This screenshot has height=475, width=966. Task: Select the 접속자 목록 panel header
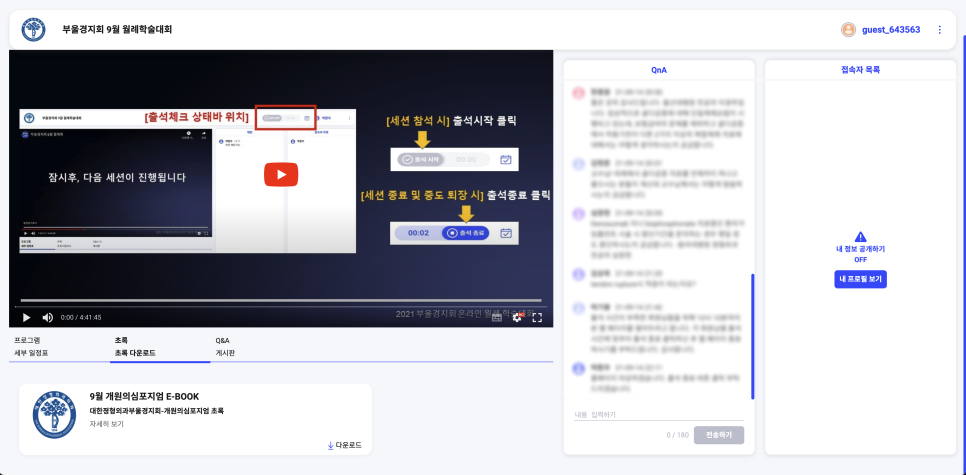(860, 70)
